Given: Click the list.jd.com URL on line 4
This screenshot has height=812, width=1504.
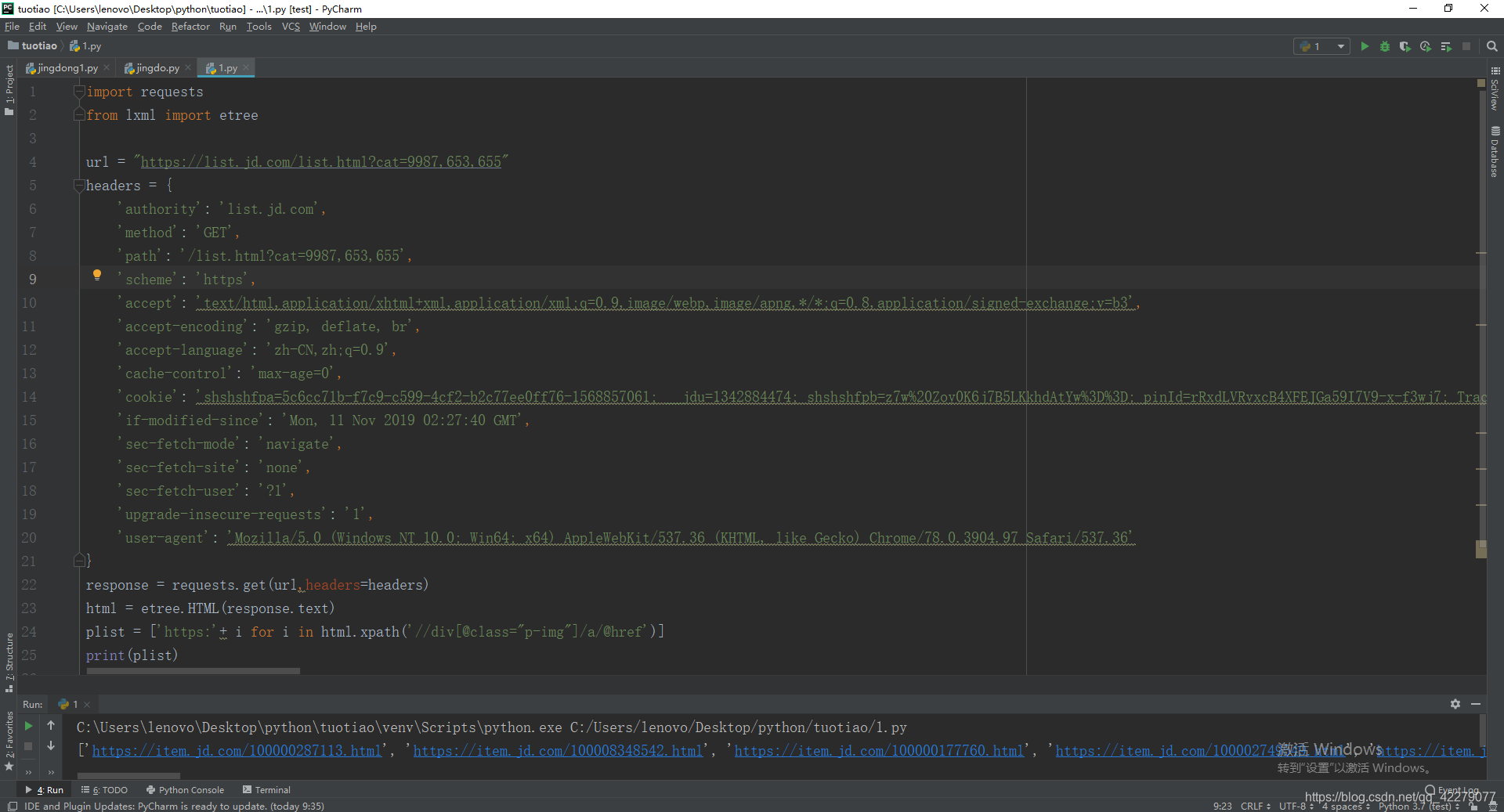Looking at the screenshot, I should point(320,162).
